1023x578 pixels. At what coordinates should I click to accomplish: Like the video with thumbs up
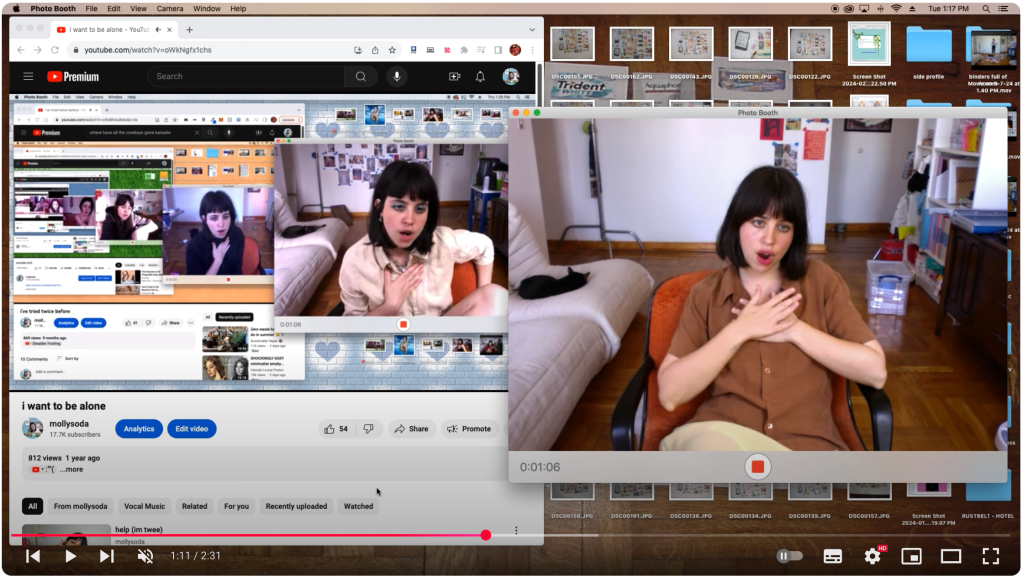coord(330,429)
